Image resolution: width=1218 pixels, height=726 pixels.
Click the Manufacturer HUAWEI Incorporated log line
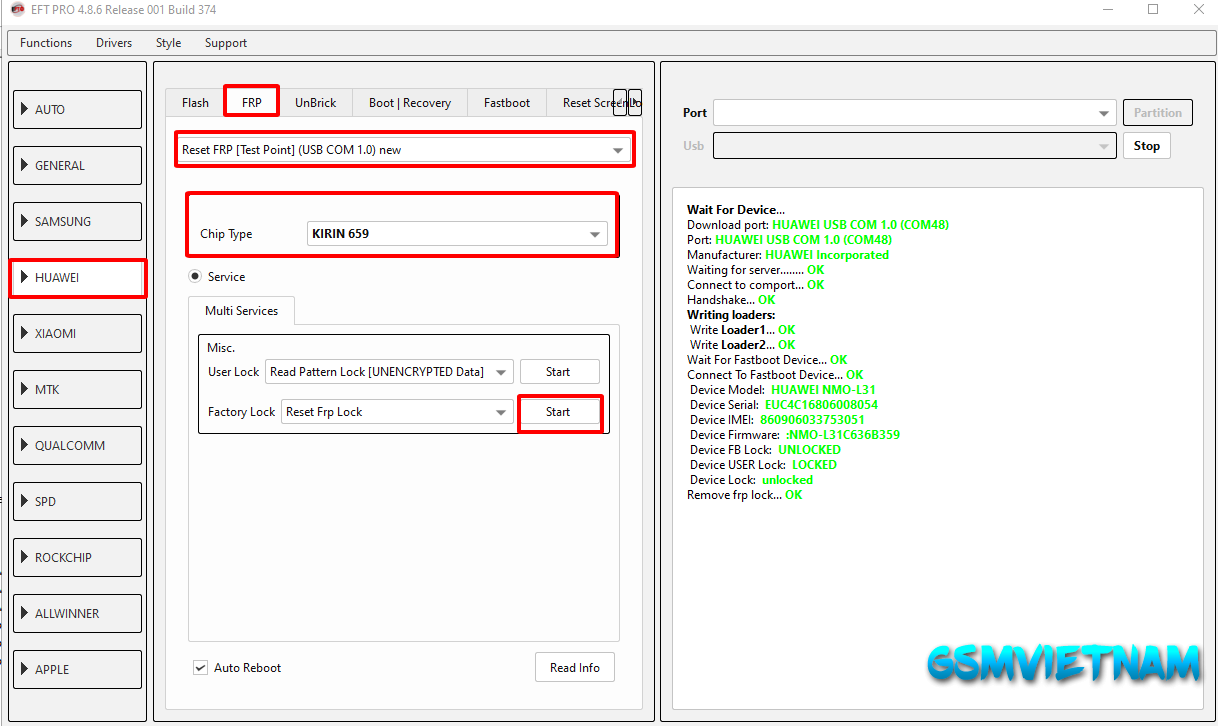(x=788, y=255)
